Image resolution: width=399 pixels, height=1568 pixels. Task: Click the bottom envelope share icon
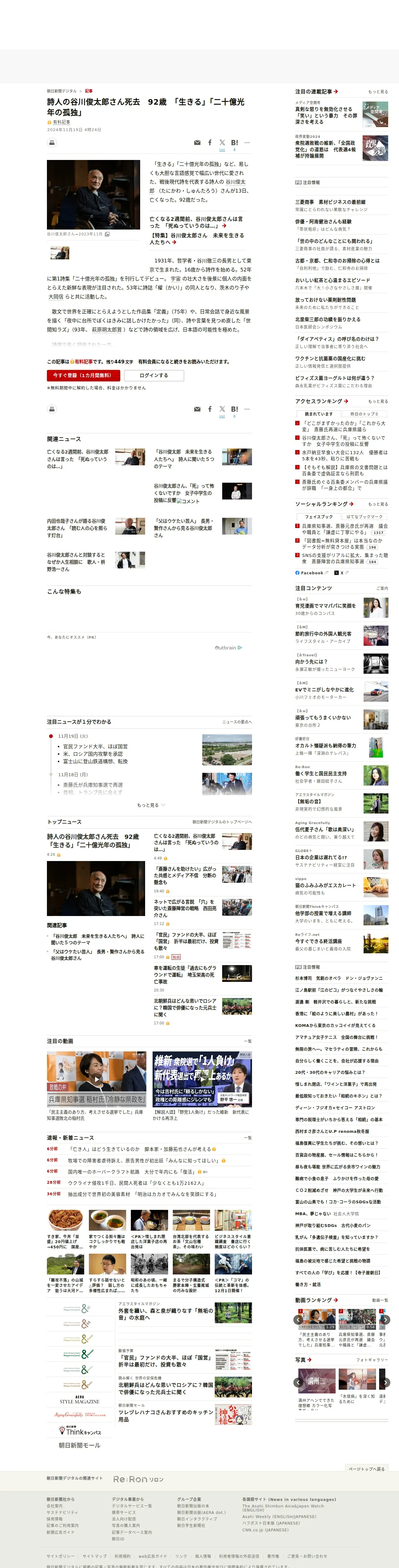(197, 410)
